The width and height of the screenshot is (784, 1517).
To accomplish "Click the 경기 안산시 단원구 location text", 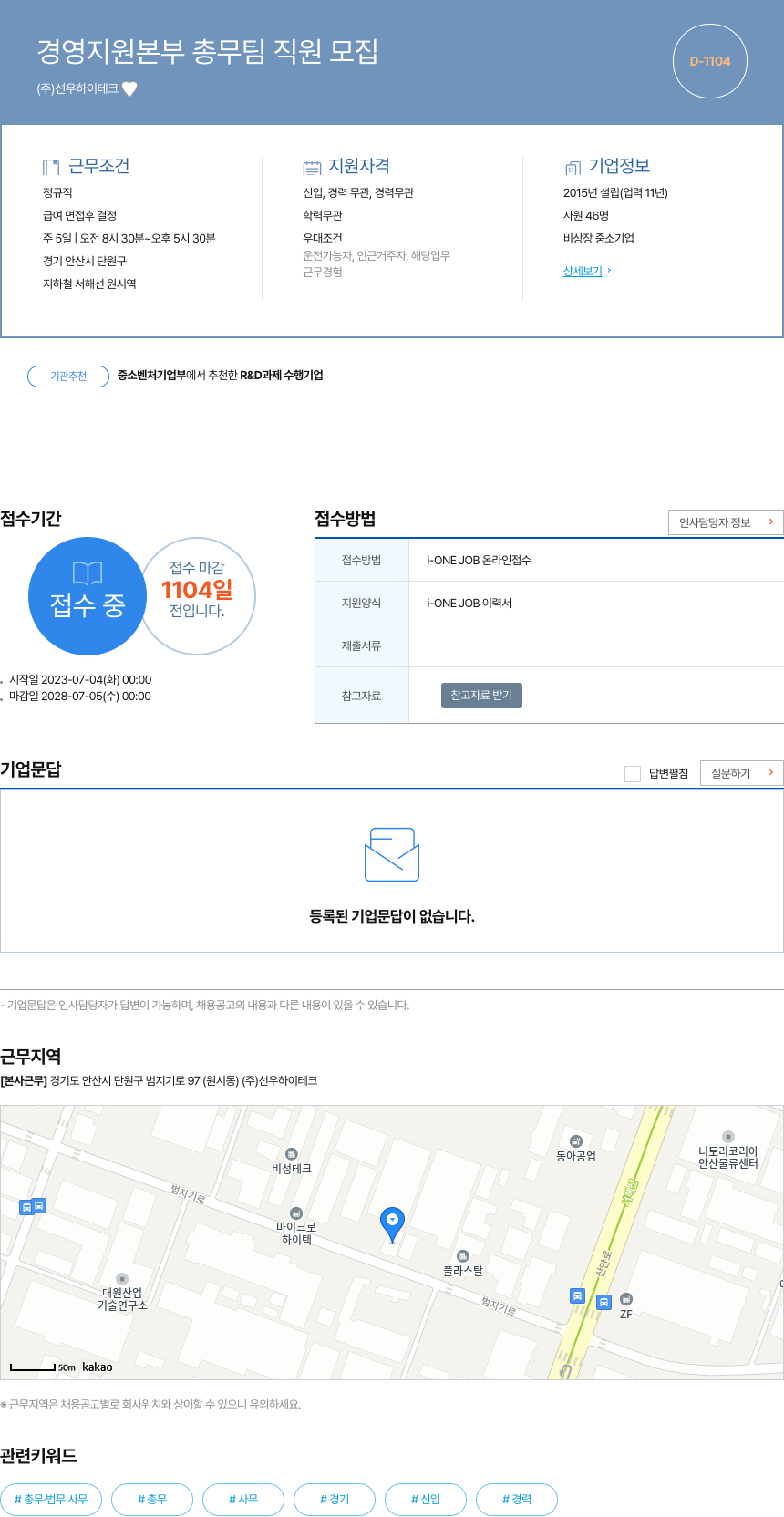I will point(85,261).
